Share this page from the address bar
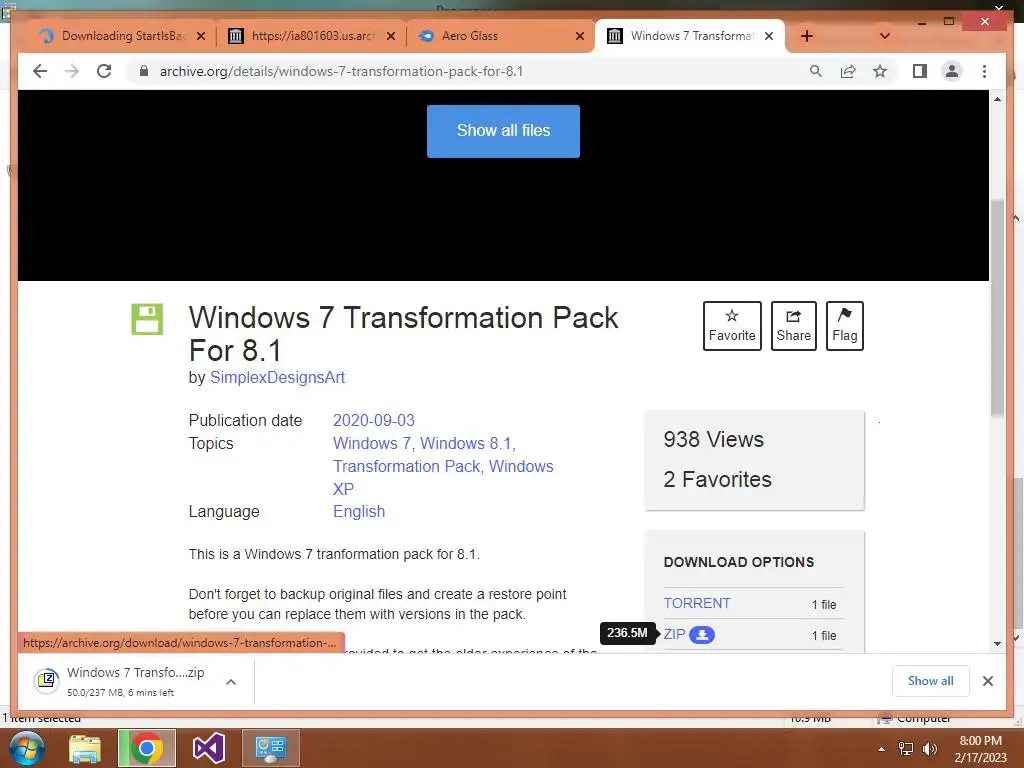1024x768 pixels. [x=848, y=71]
